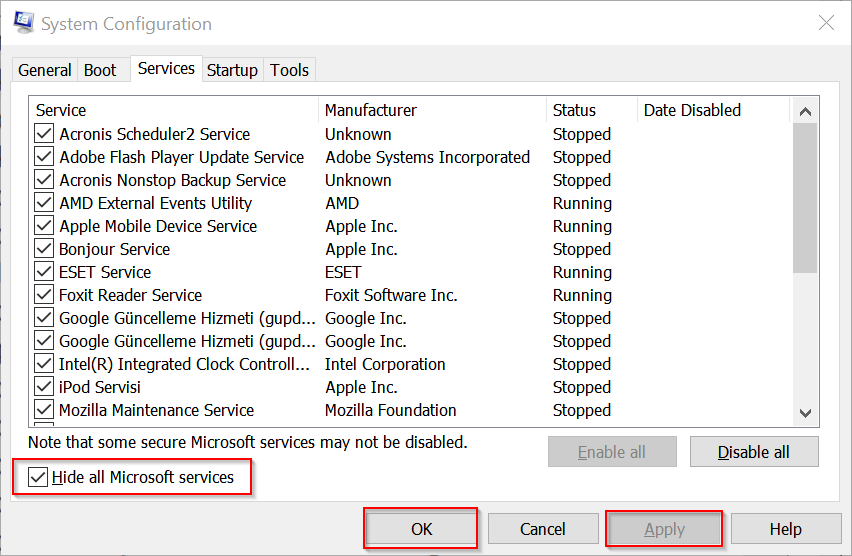The height and width of the screenshot is (556, 852).
Task: Click the OK button
Action: (421, 529)
